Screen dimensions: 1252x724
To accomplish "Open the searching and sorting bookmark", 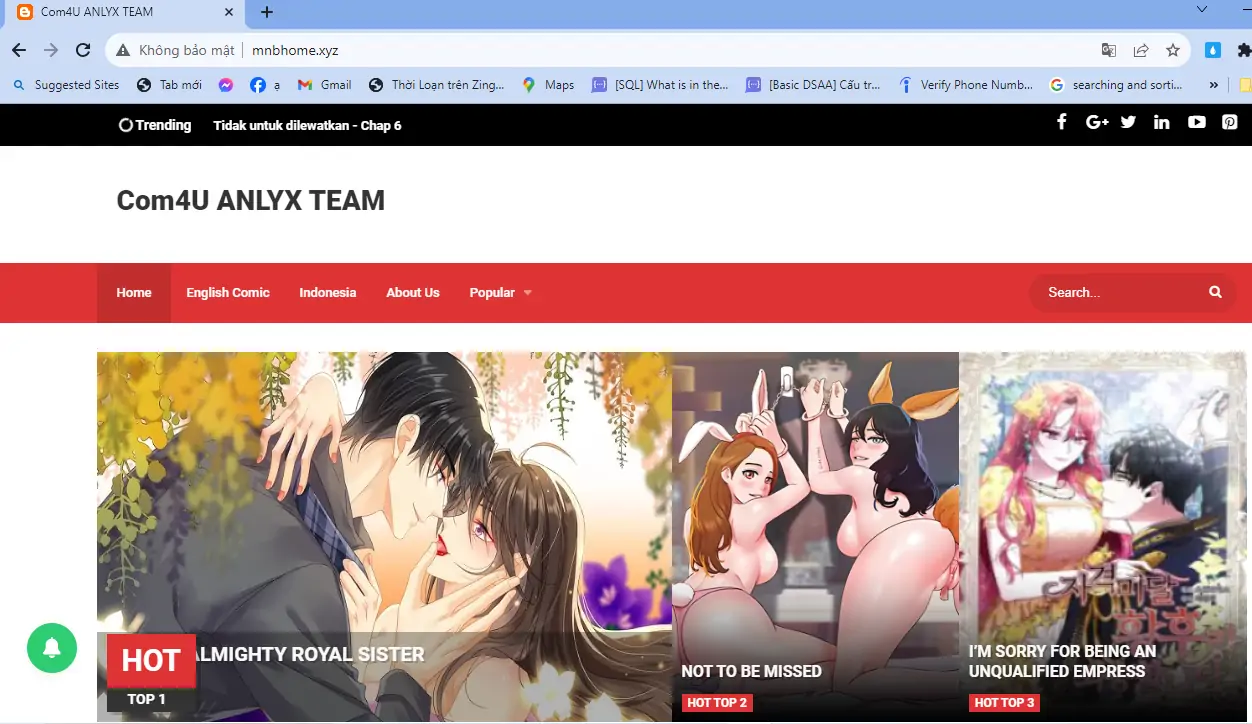I will coord(1117,85).
